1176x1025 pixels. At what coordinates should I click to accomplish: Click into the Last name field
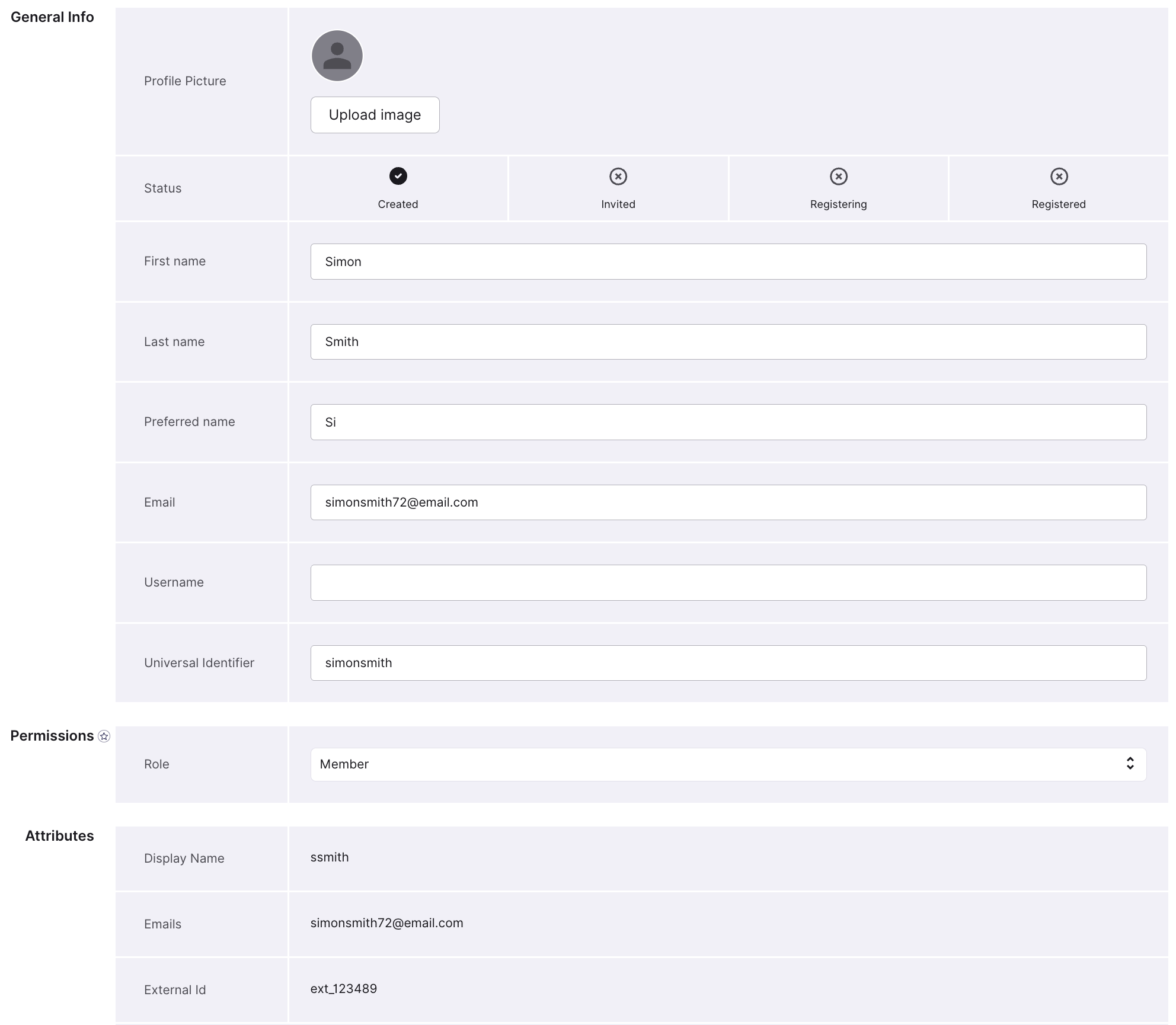(x=728, y=342)
